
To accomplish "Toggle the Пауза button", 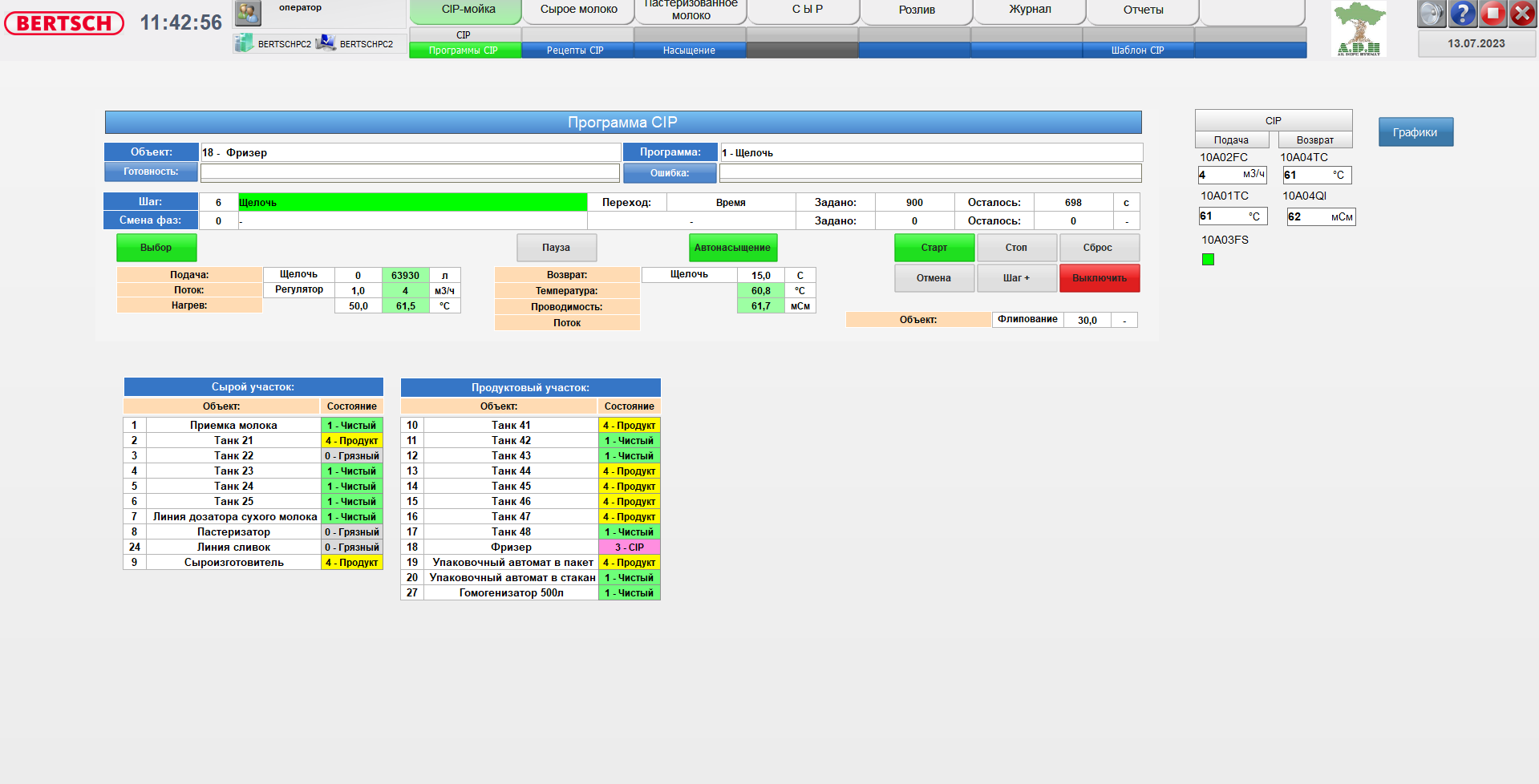I will [x=556, y=248].
